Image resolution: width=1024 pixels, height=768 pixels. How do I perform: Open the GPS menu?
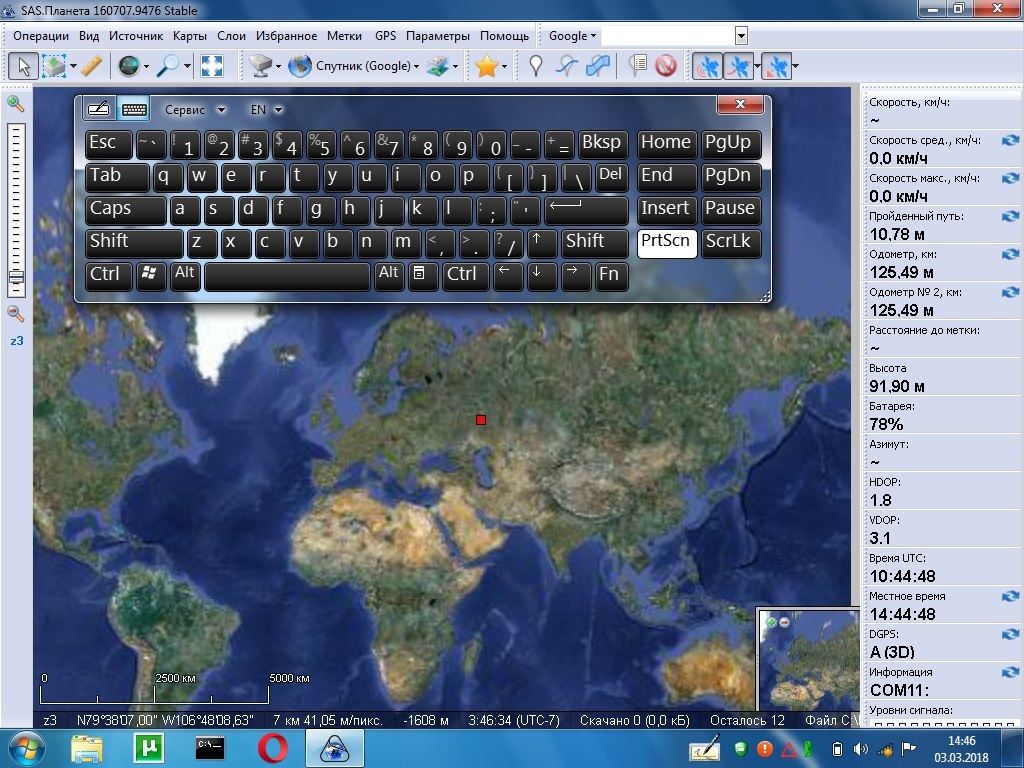[385, 36]
